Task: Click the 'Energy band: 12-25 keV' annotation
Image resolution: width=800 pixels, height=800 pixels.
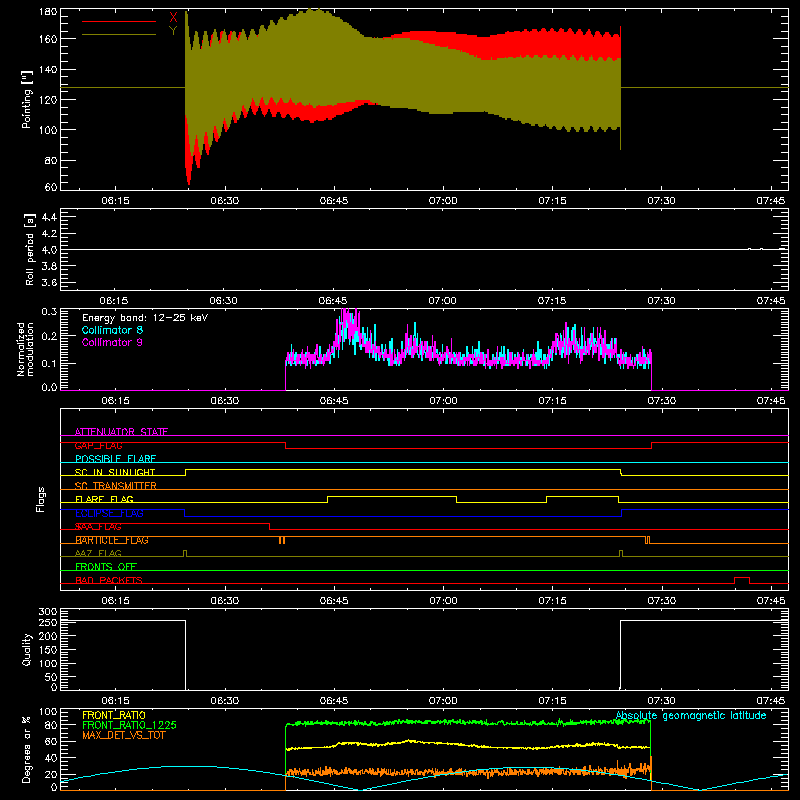Action: tap(145, 318)
